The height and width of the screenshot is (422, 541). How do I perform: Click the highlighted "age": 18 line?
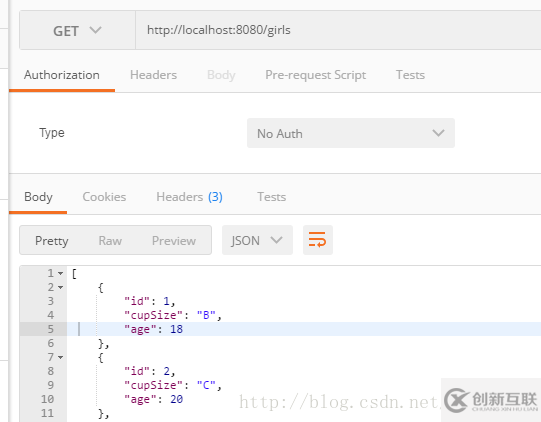click(x=304, y=329)
